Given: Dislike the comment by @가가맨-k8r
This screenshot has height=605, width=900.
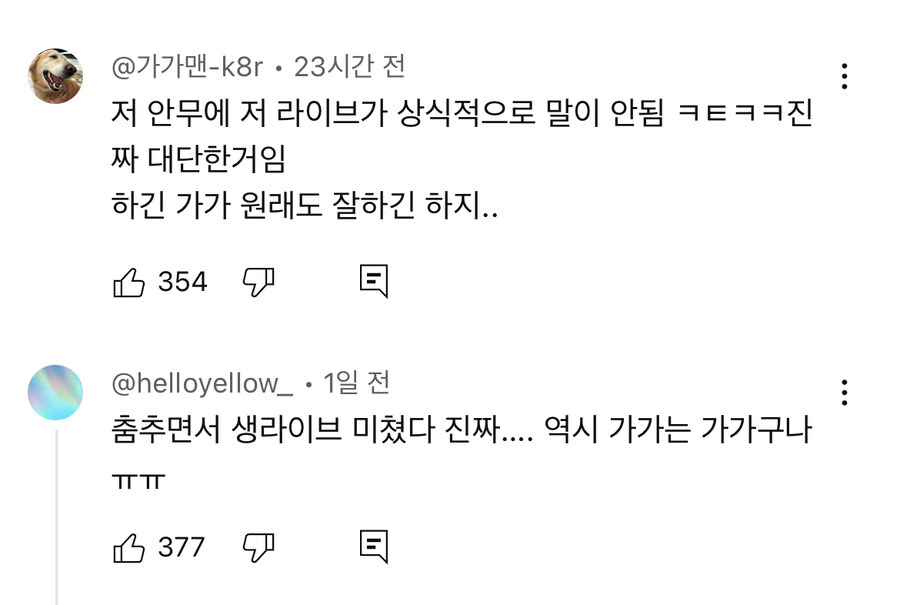Looking at the screenshot, I should tap(258, 283).
